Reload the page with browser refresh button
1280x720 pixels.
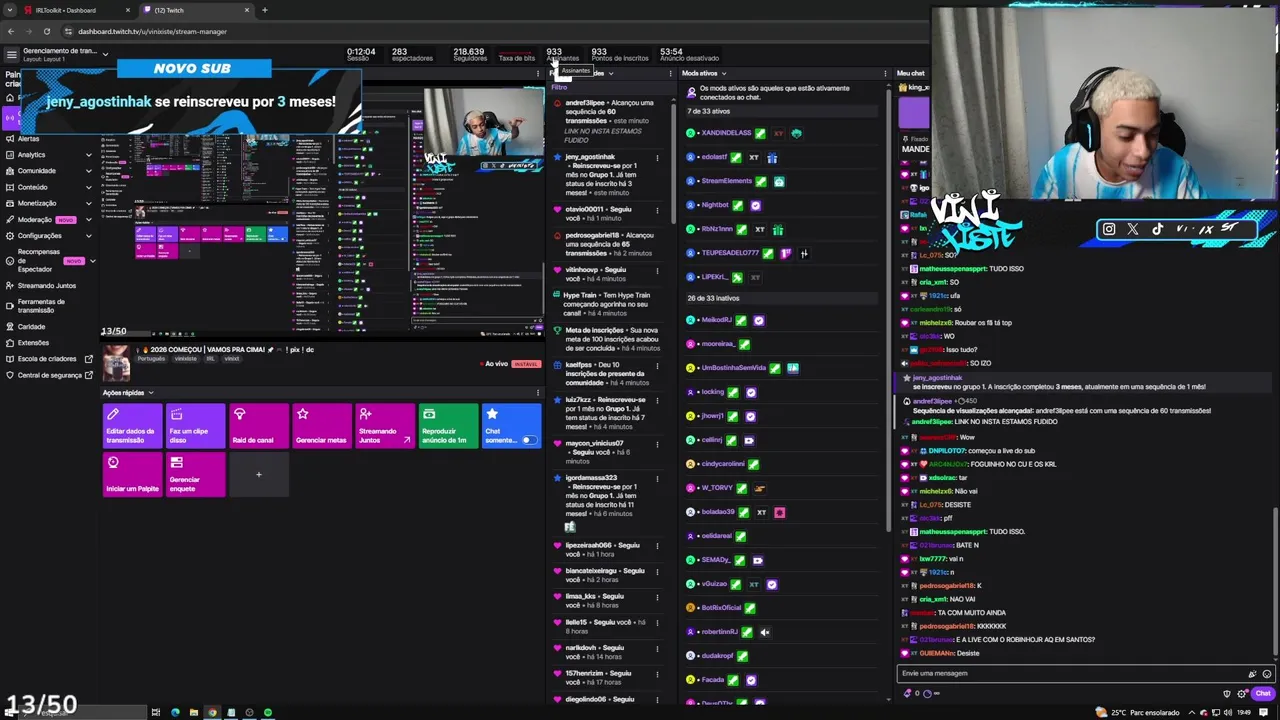click(46, 31)
